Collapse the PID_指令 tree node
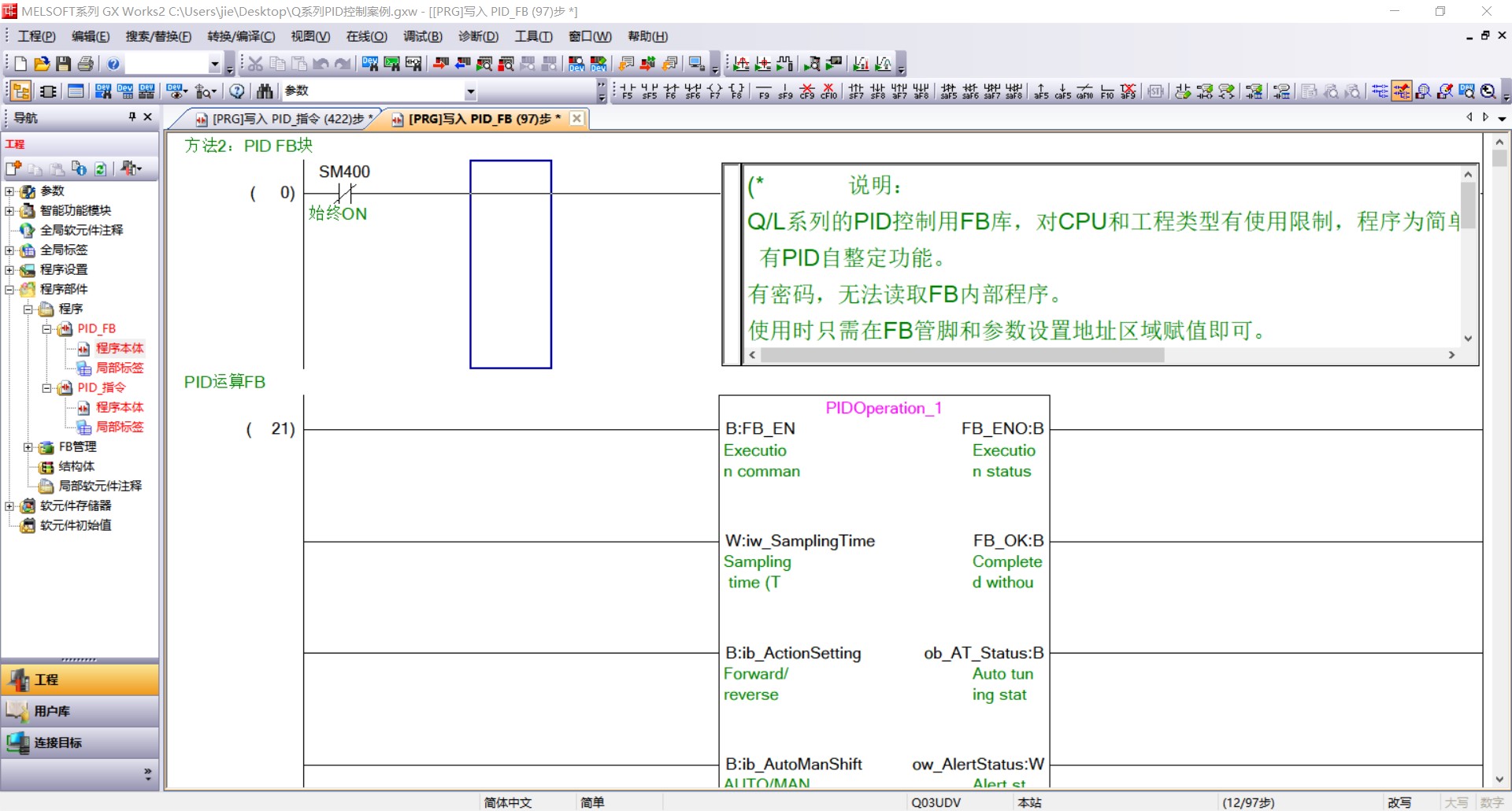The height and width of the screenshot is (811, 1512). click(x=47, y=388)
